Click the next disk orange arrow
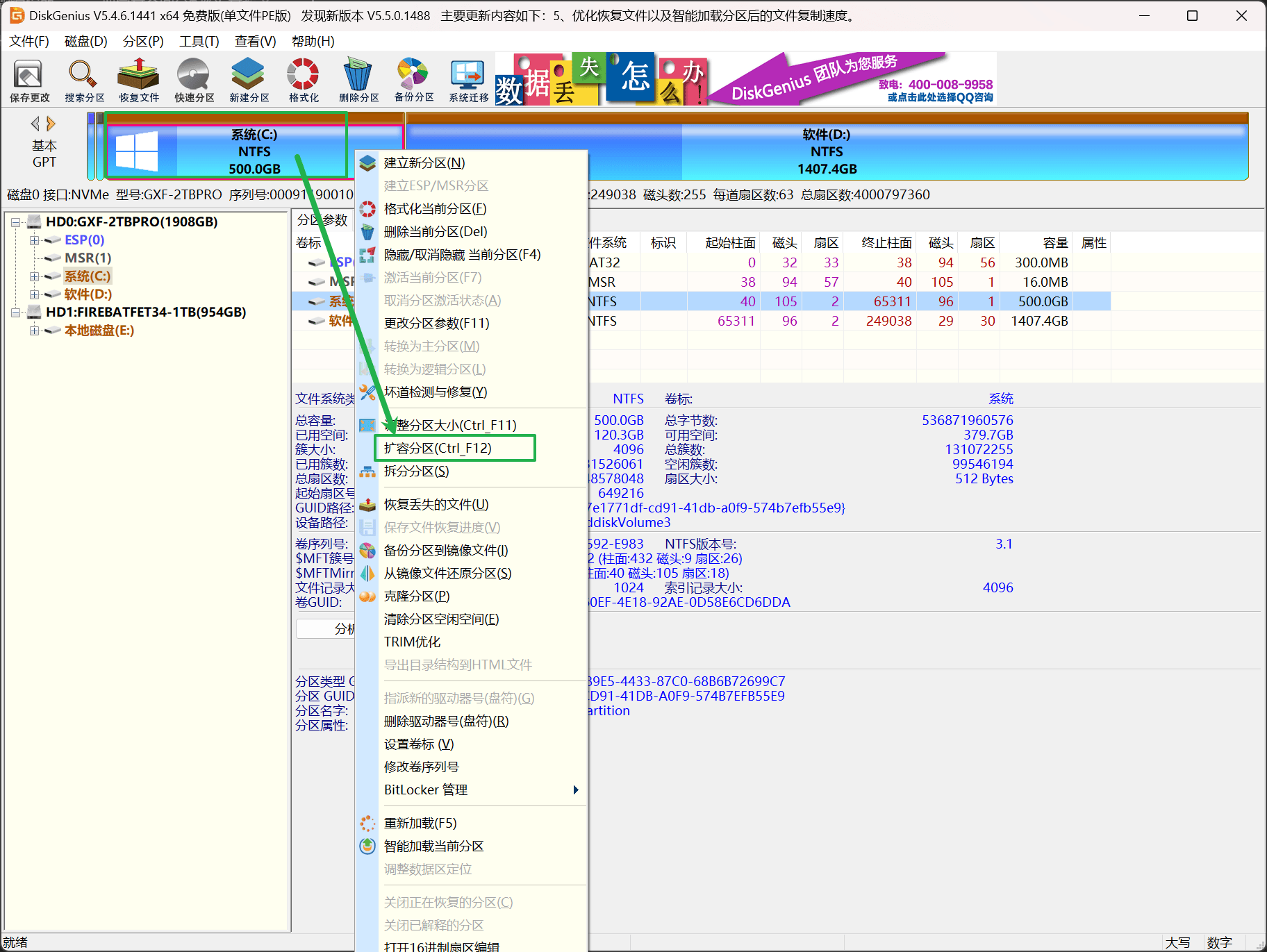Screen dimensions: 1267x952 pos(51,124)
